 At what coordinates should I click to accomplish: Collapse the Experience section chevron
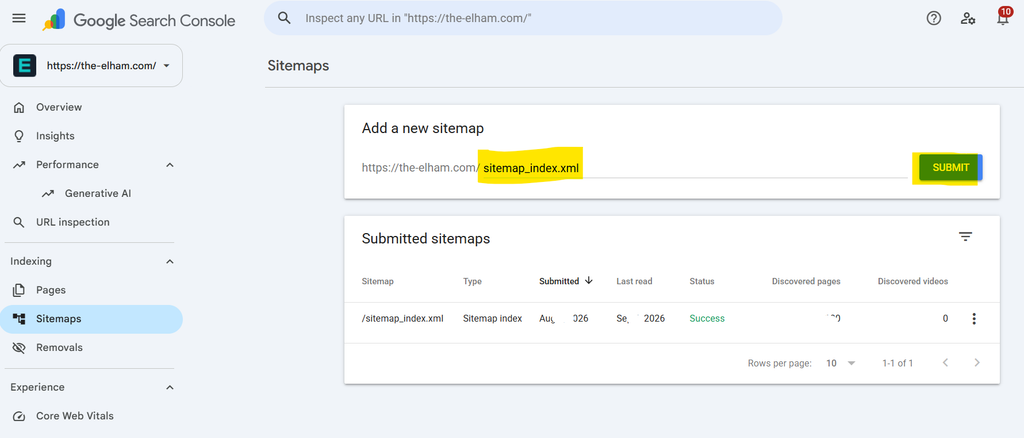pyautogui.click(x=170, y=388)
